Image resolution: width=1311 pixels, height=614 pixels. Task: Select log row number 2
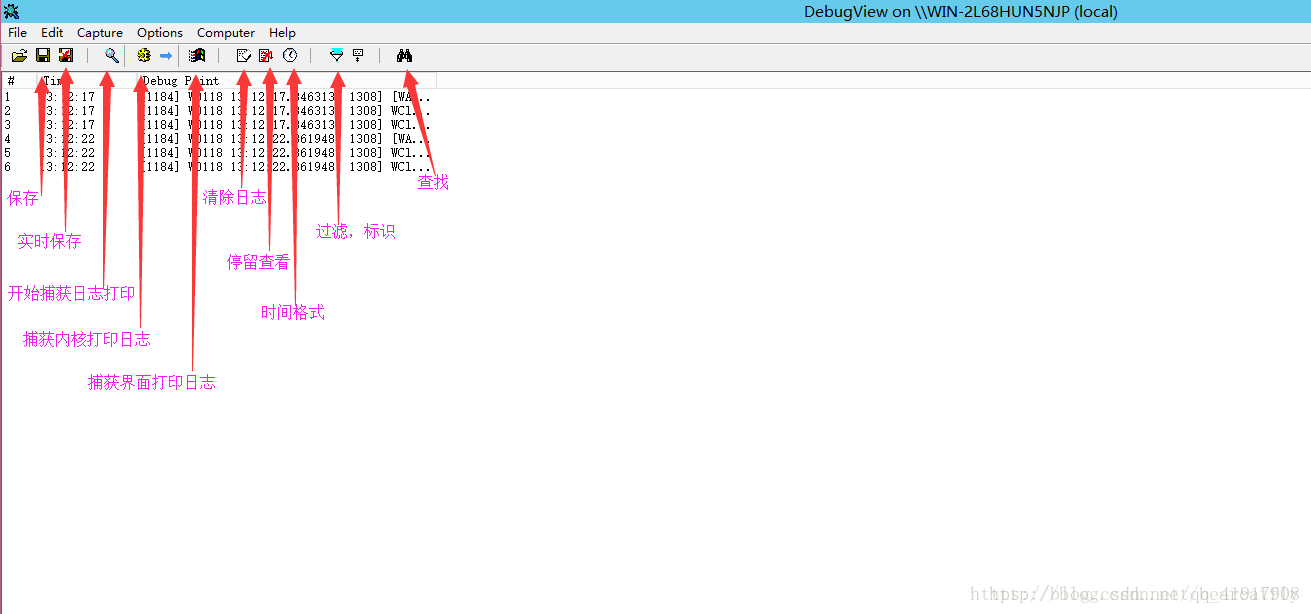tap(218, 111)
